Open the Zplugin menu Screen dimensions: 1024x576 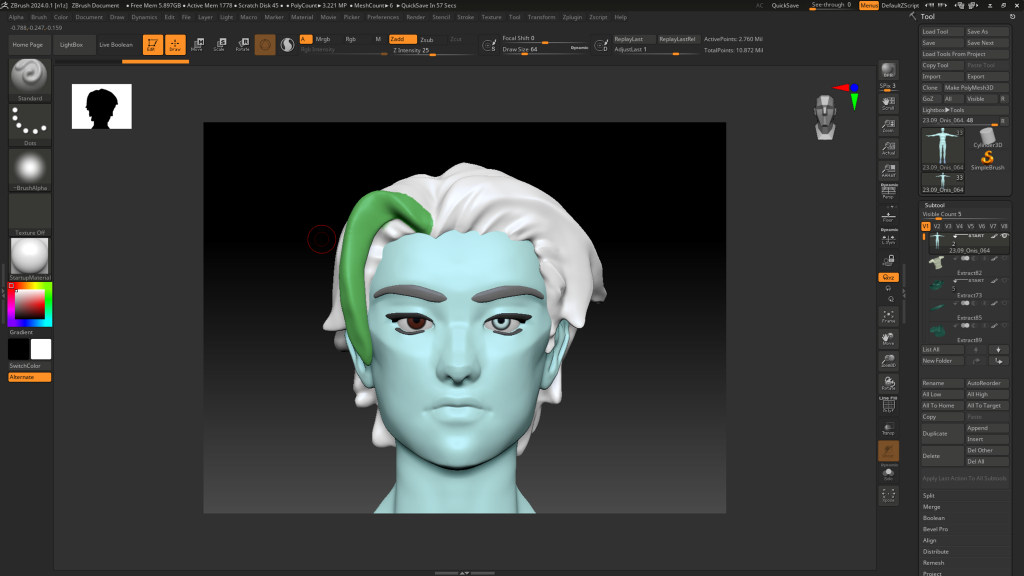[572, 17]
